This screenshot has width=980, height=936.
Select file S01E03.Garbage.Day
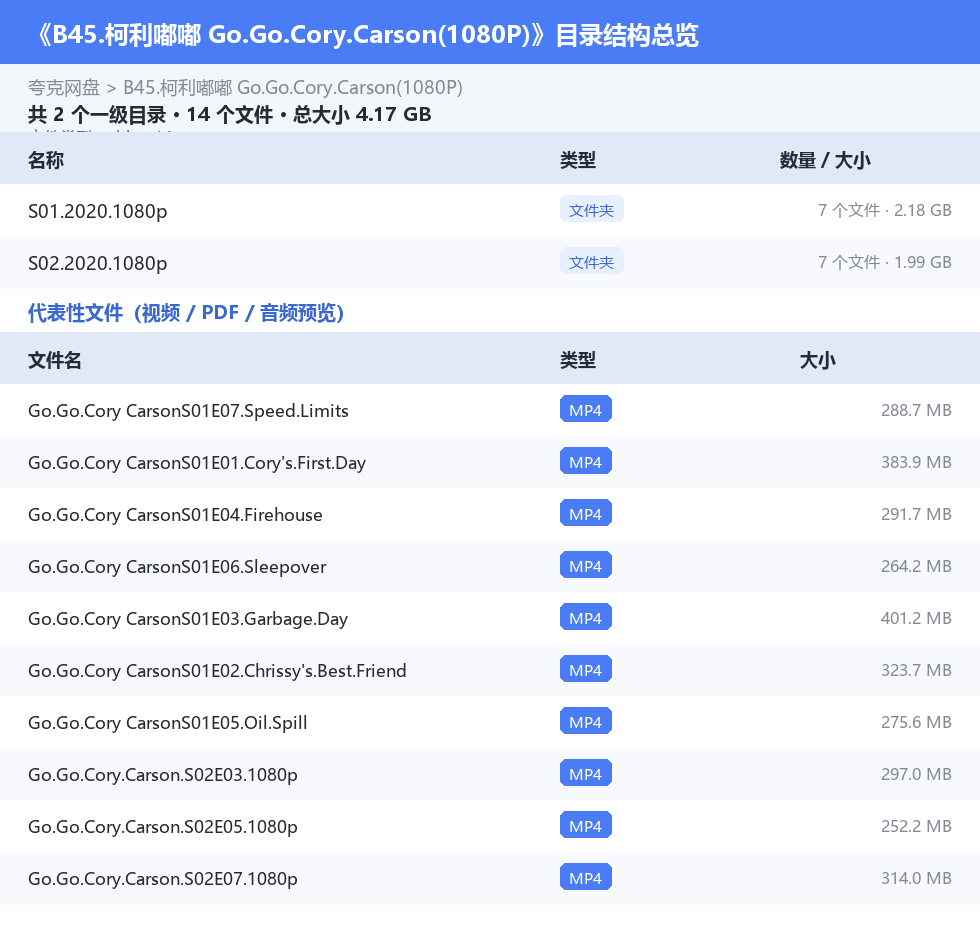[x=188, y=618]
